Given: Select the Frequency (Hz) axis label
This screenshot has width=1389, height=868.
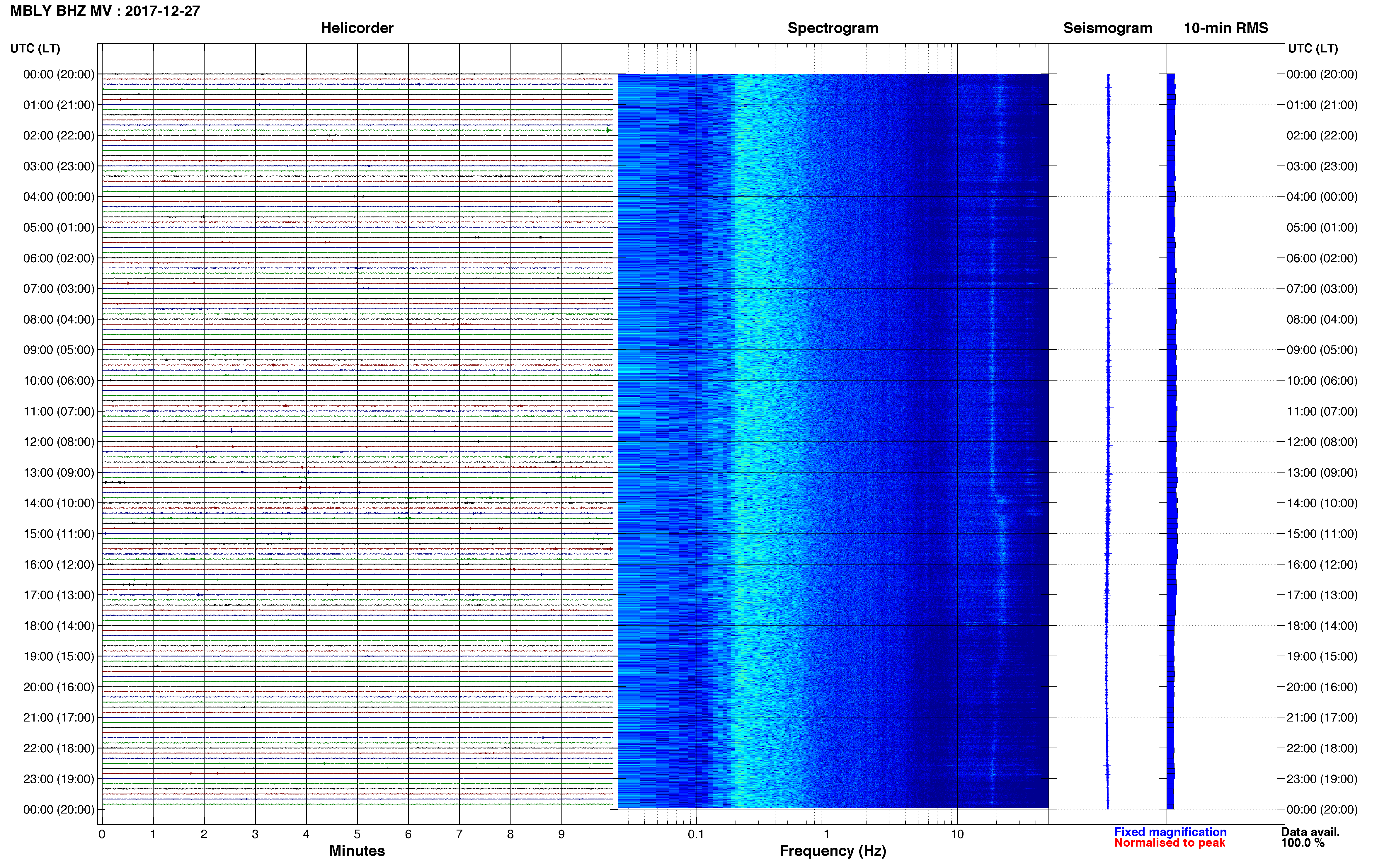Looking at the screenshot, I should point(833,851).
